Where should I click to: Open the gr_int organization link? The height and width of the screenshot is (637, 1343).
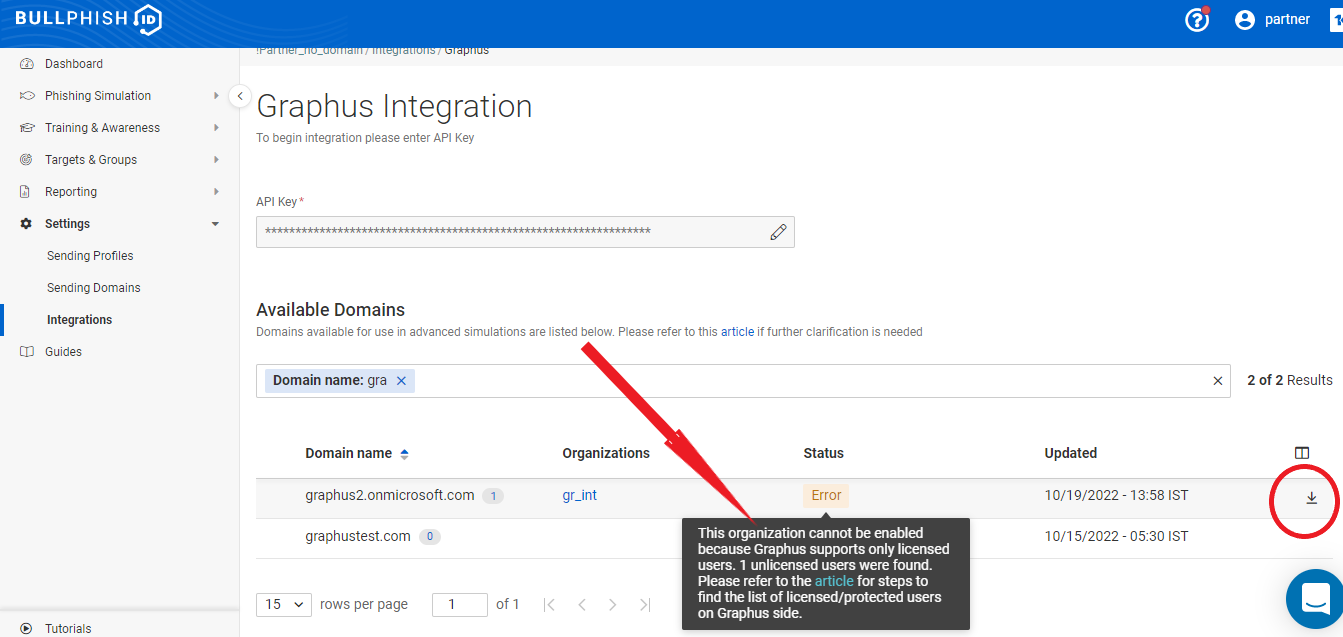[579, 495]
